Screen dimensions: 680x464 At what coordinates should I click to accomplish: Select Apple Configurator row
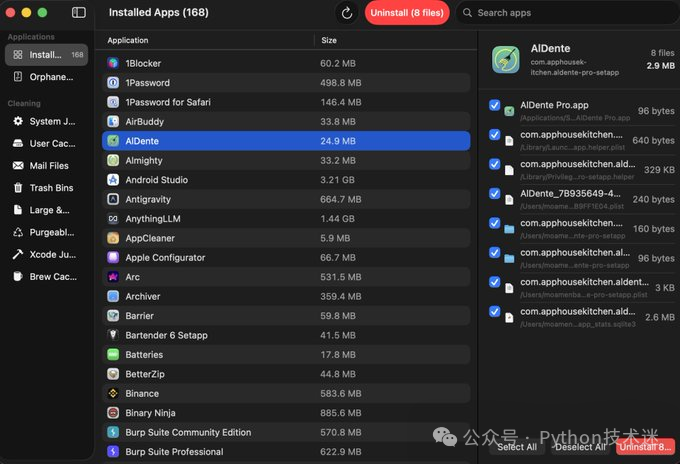click(286, 258)
